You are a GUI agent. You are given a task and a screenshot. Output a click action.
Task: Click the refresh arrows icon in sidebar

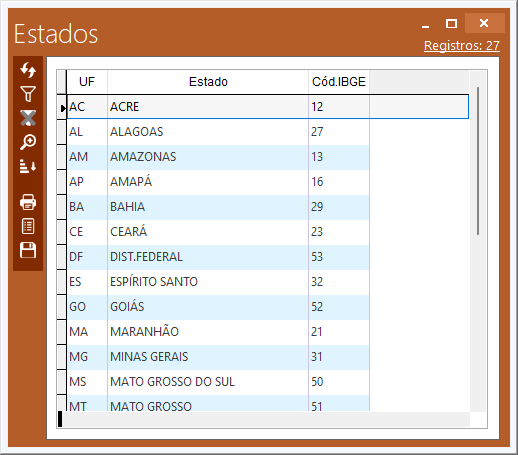[28, 70]
